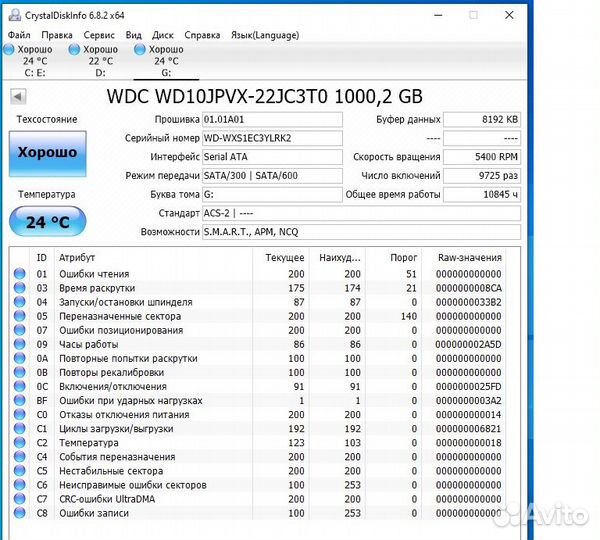Click status orb for Переназначенные сектора
This screenshot has width=600, height=540.
[x=20, y=316]
